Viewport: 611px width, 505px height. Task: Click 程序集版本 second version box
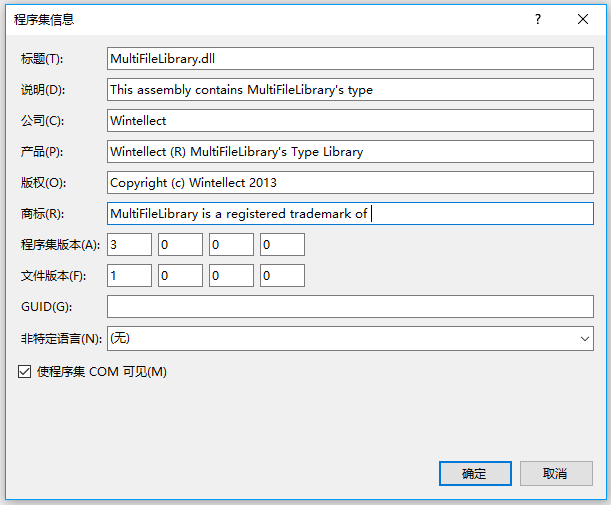[180, 245]
